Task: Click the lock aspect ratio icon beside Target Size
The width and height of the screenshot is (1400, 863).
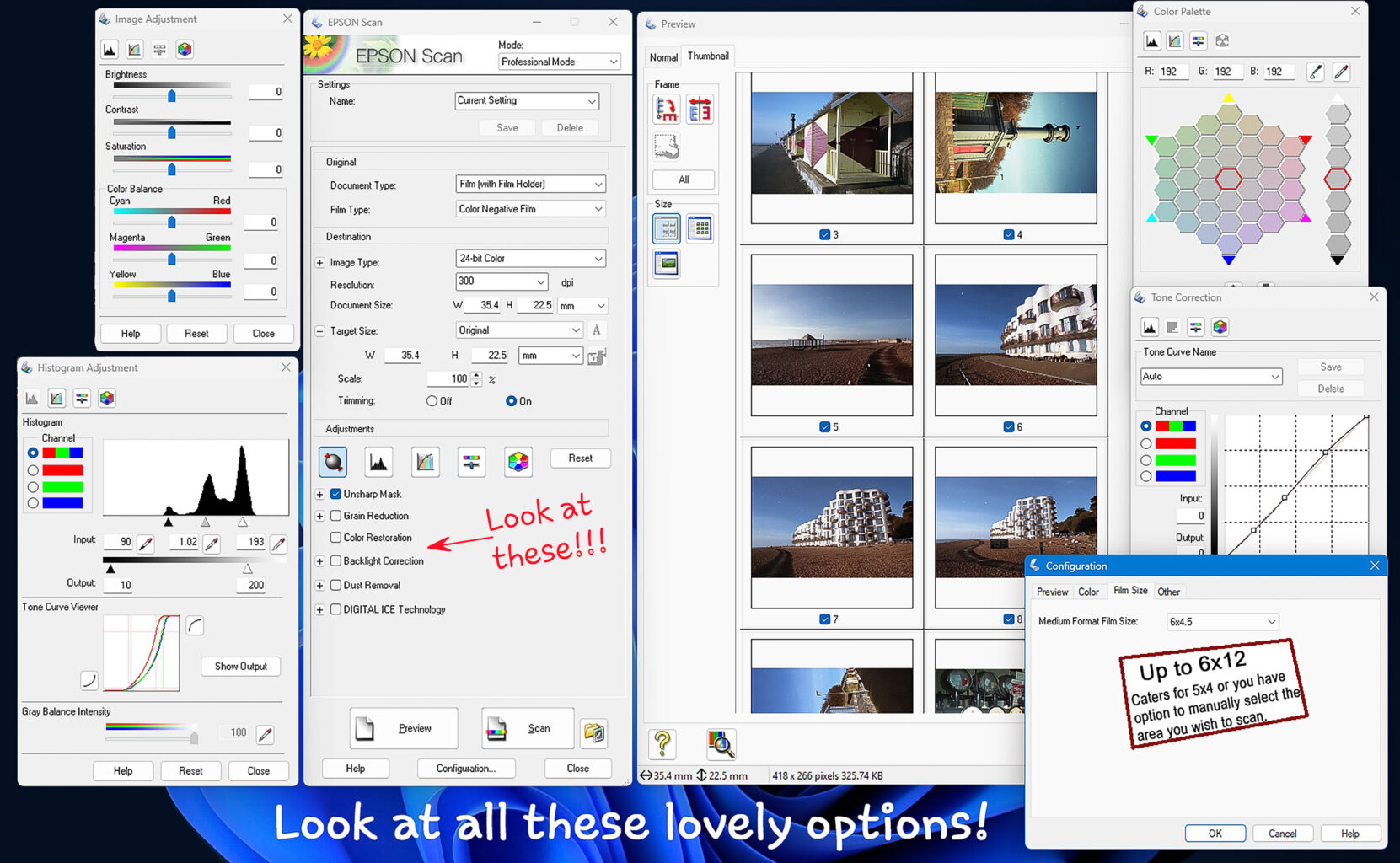Action: tap(597, 356)
